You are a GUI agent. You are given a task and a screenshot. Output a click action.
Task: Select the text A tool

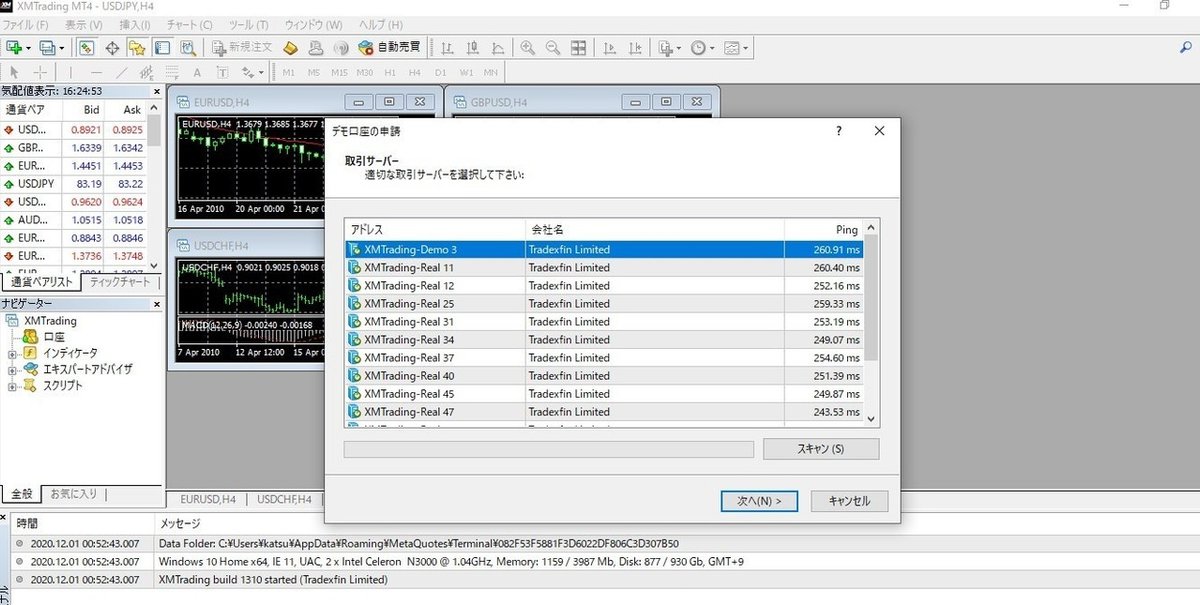click(197, 72)
